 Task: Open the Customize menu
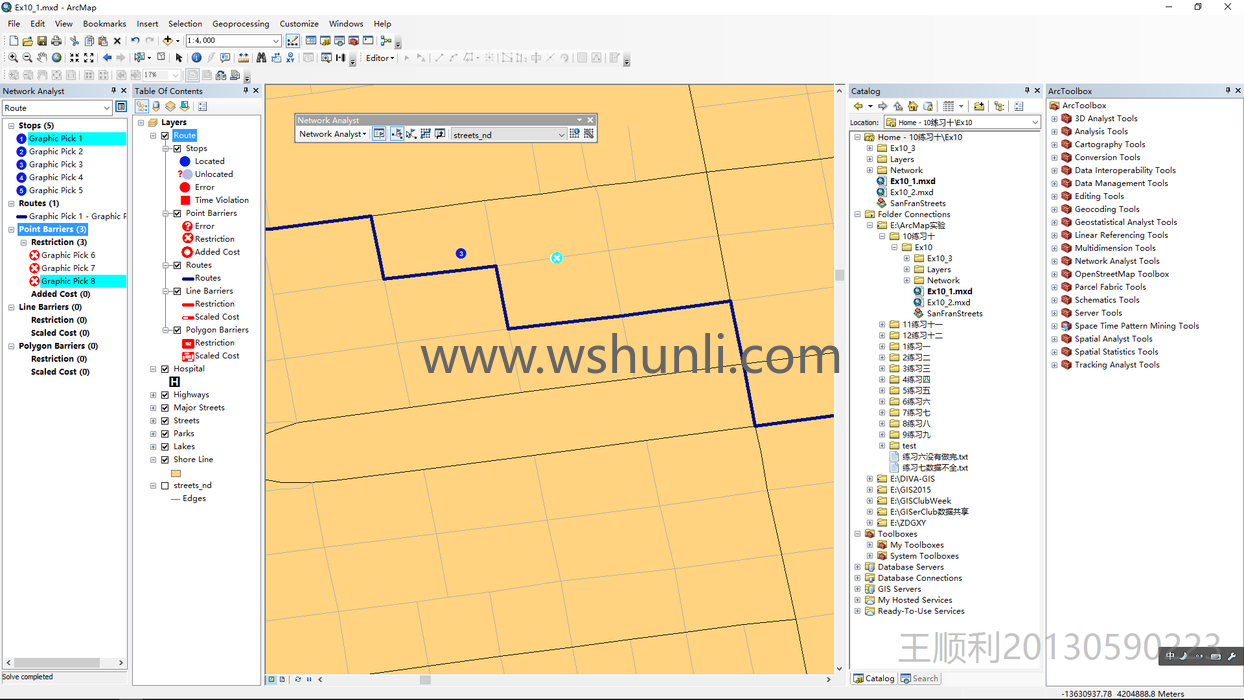pos(299,24)
